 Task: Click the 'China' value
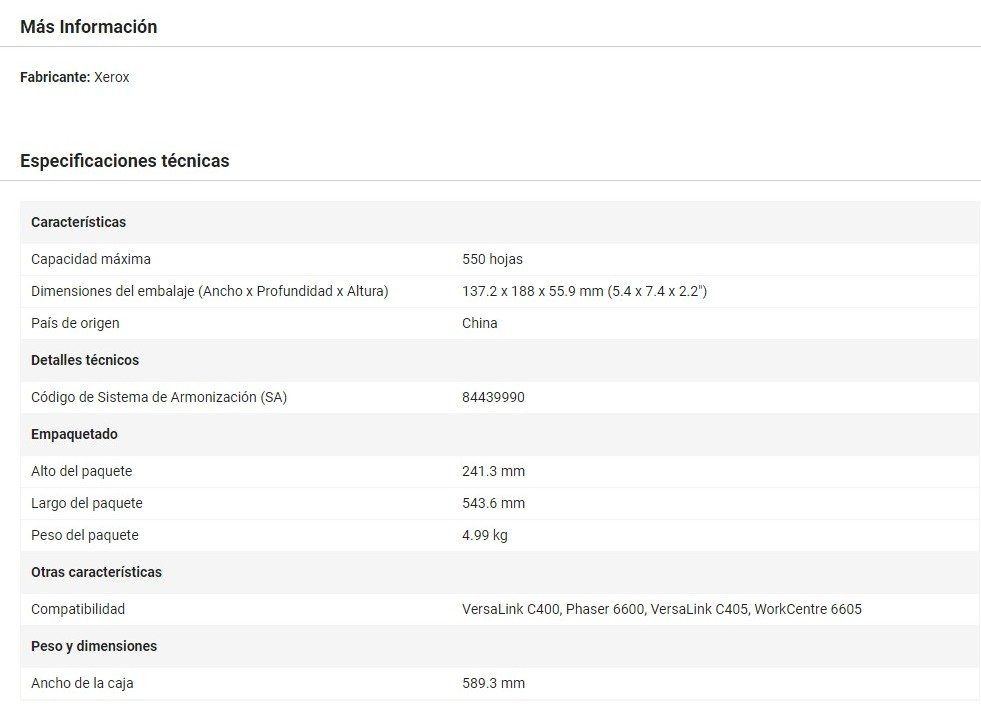pos(479,323)
